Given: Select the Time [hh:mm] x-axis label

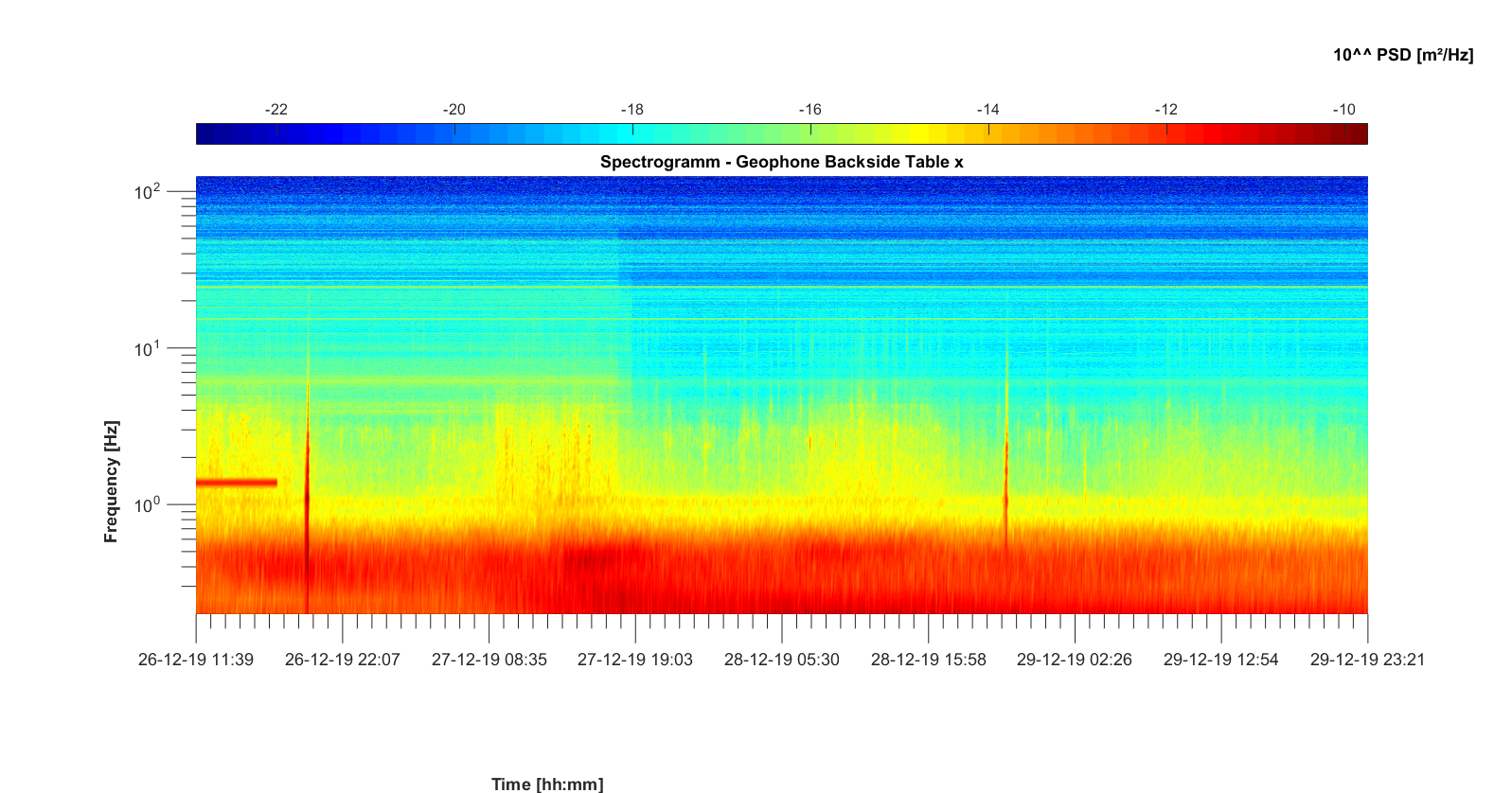Looking at the screenshot, I should tap(546, 784).
